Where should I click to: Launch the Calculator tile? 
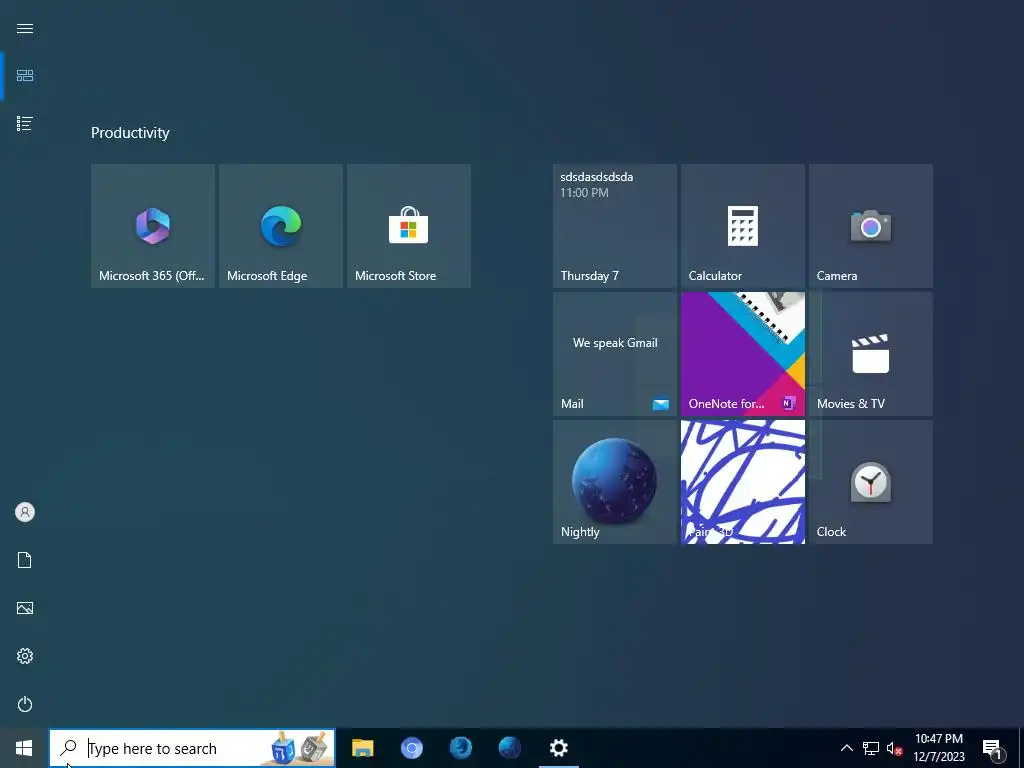pyautogui.click(x=743, y=226)
